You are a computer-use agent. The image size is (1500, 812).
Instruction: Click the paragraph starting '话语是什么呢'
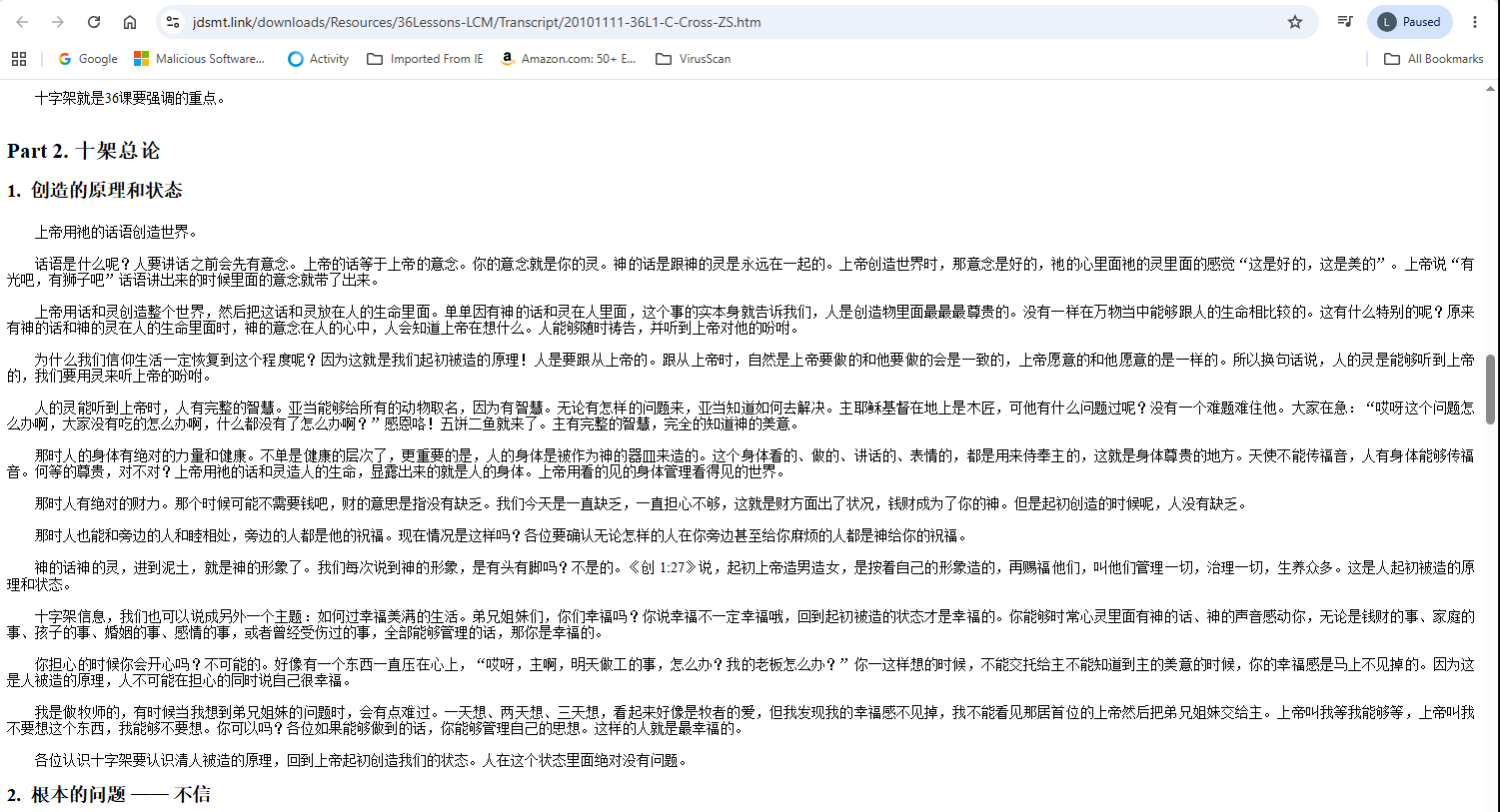pos(741,272)
